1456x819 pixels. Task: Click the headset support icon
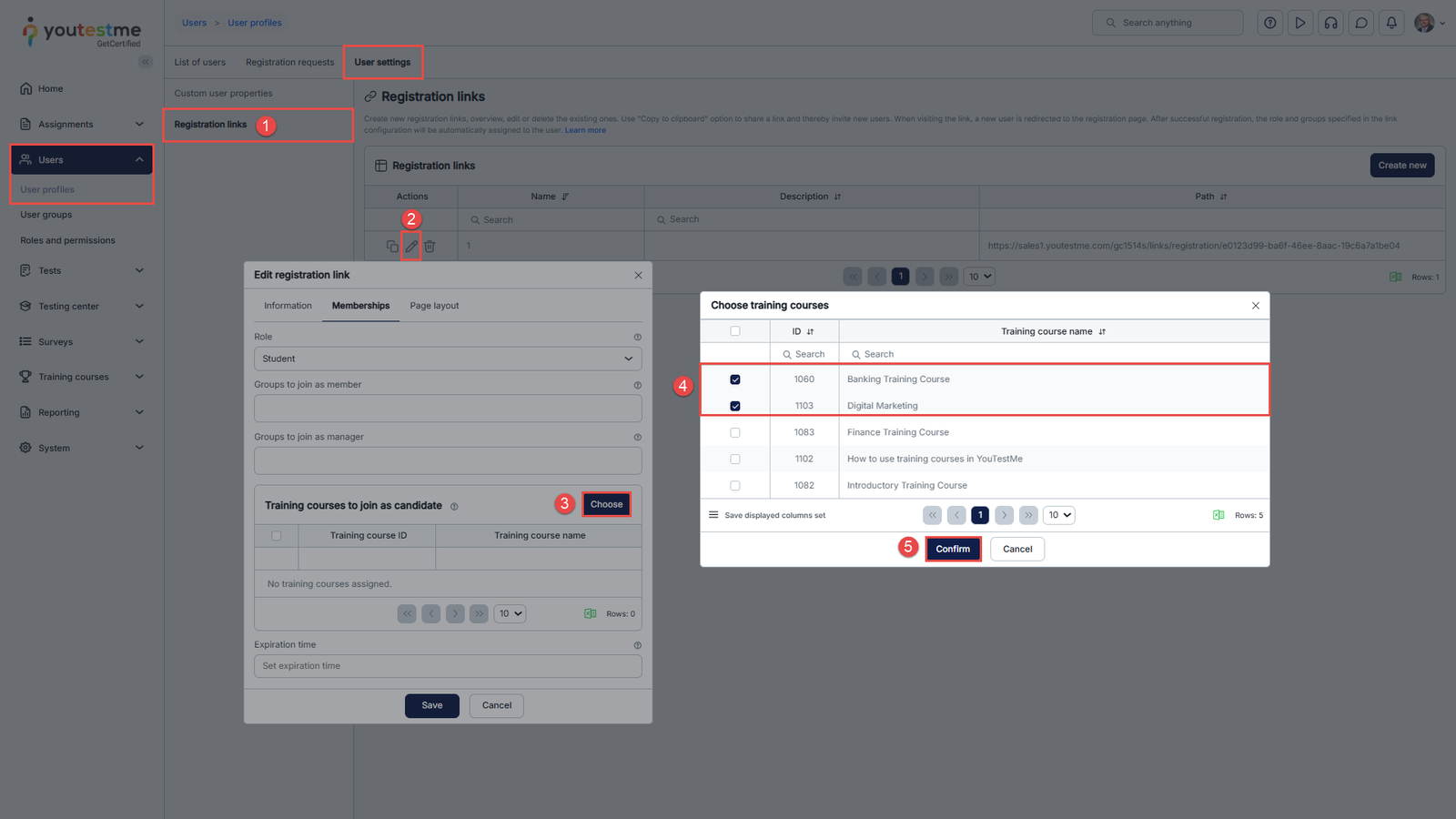tap(1330, 23)
